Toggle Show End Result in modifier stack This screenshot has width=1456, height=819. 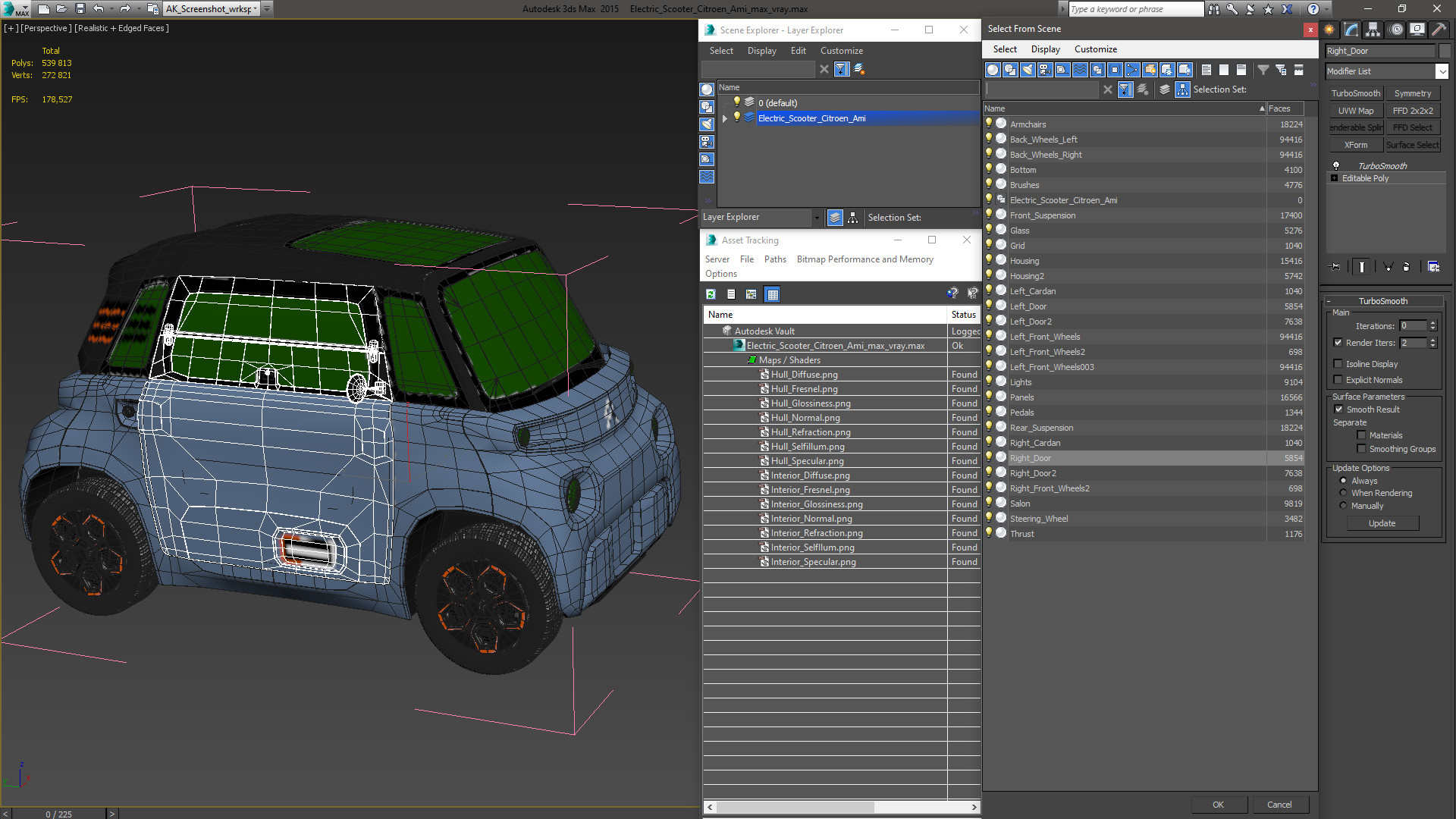click(1362, 267)
